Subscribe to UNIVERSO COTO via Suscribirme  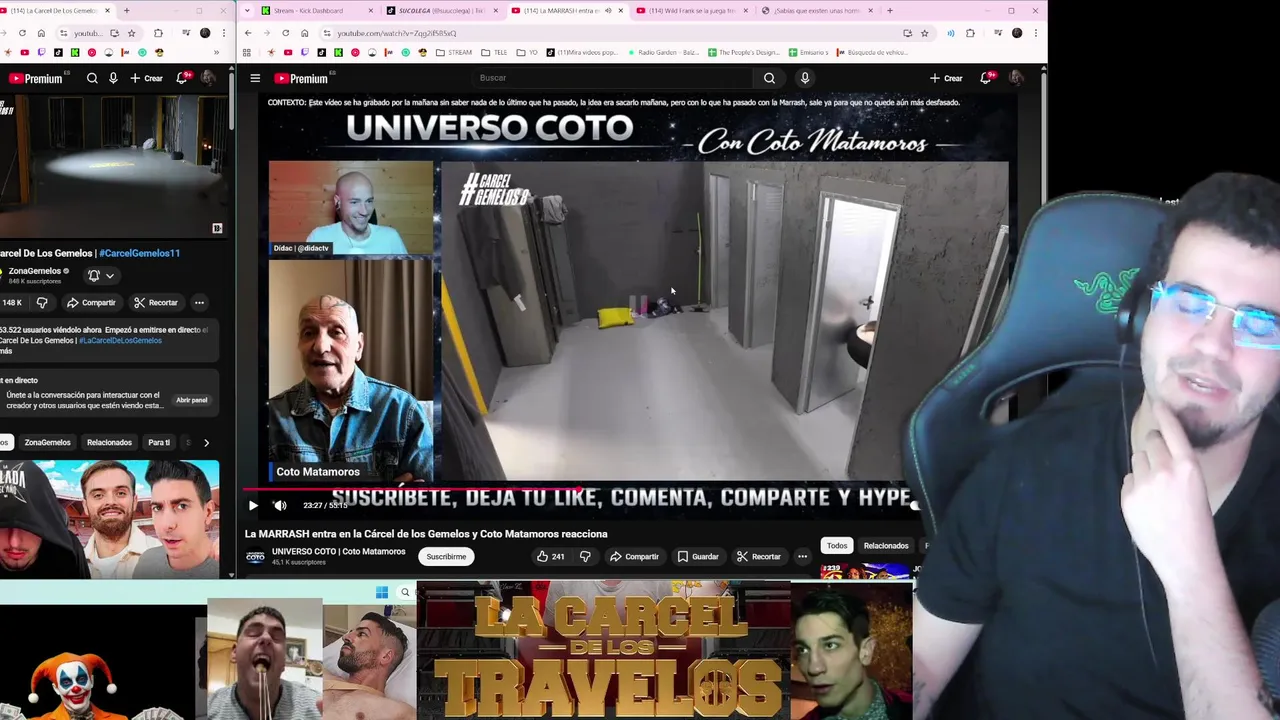point(446,556)
